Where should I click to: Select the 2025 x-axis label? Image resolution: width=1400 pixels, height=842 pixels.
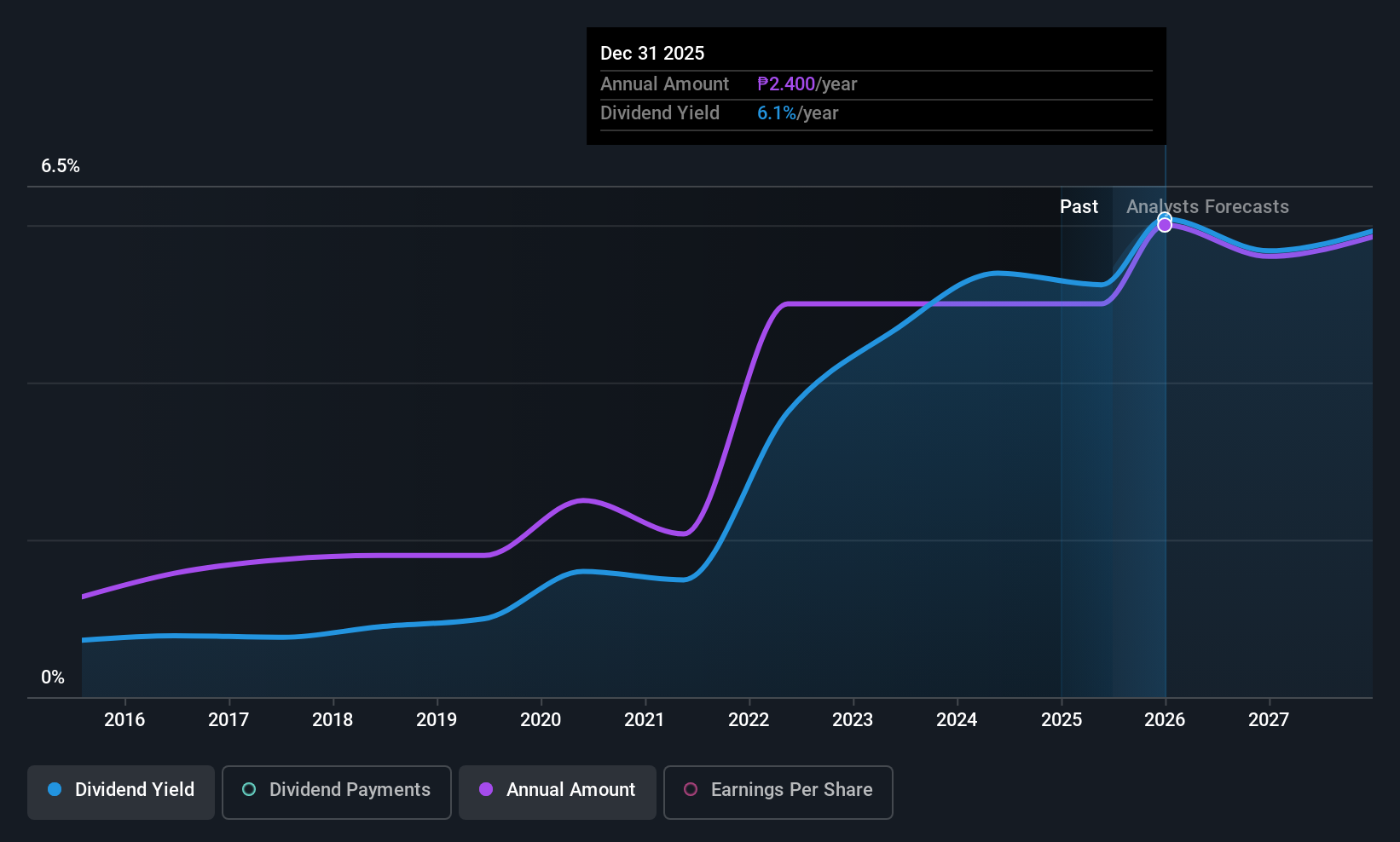pos(1062,720)
